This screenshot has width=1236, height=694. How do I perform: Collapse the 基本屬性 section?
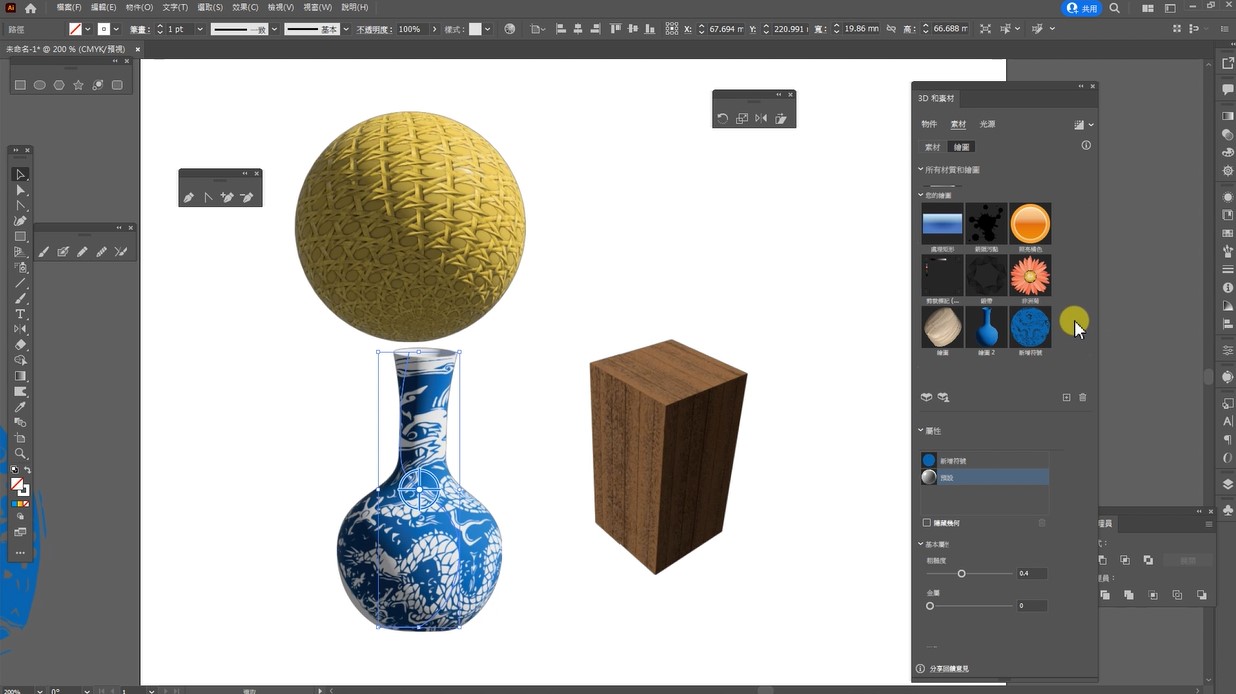921,544
